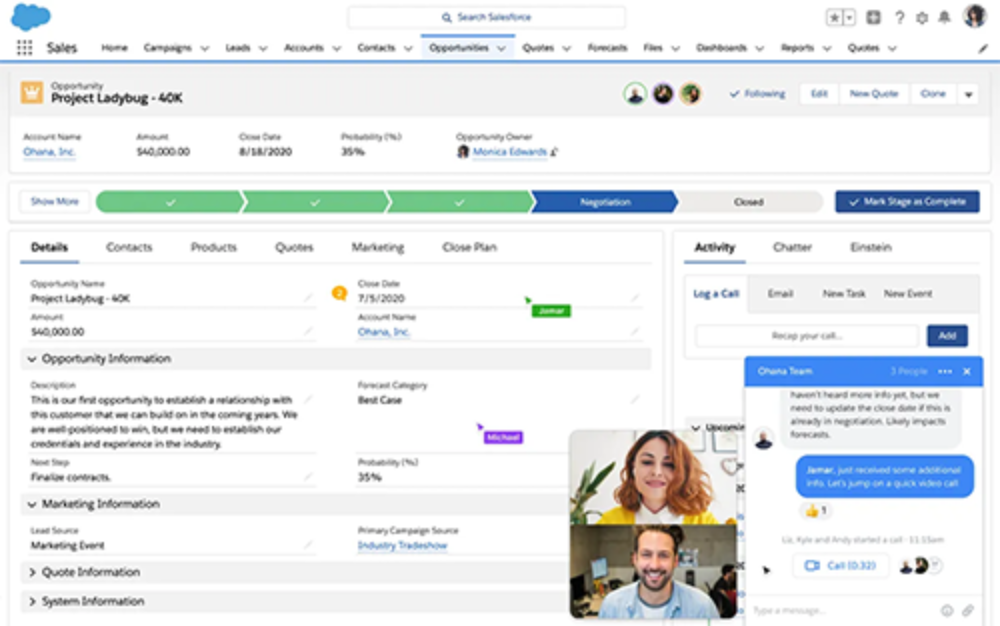Click the Opportunity crown record icon
The height and width of the screenshot is (626, 1000).
coord(31,92)
